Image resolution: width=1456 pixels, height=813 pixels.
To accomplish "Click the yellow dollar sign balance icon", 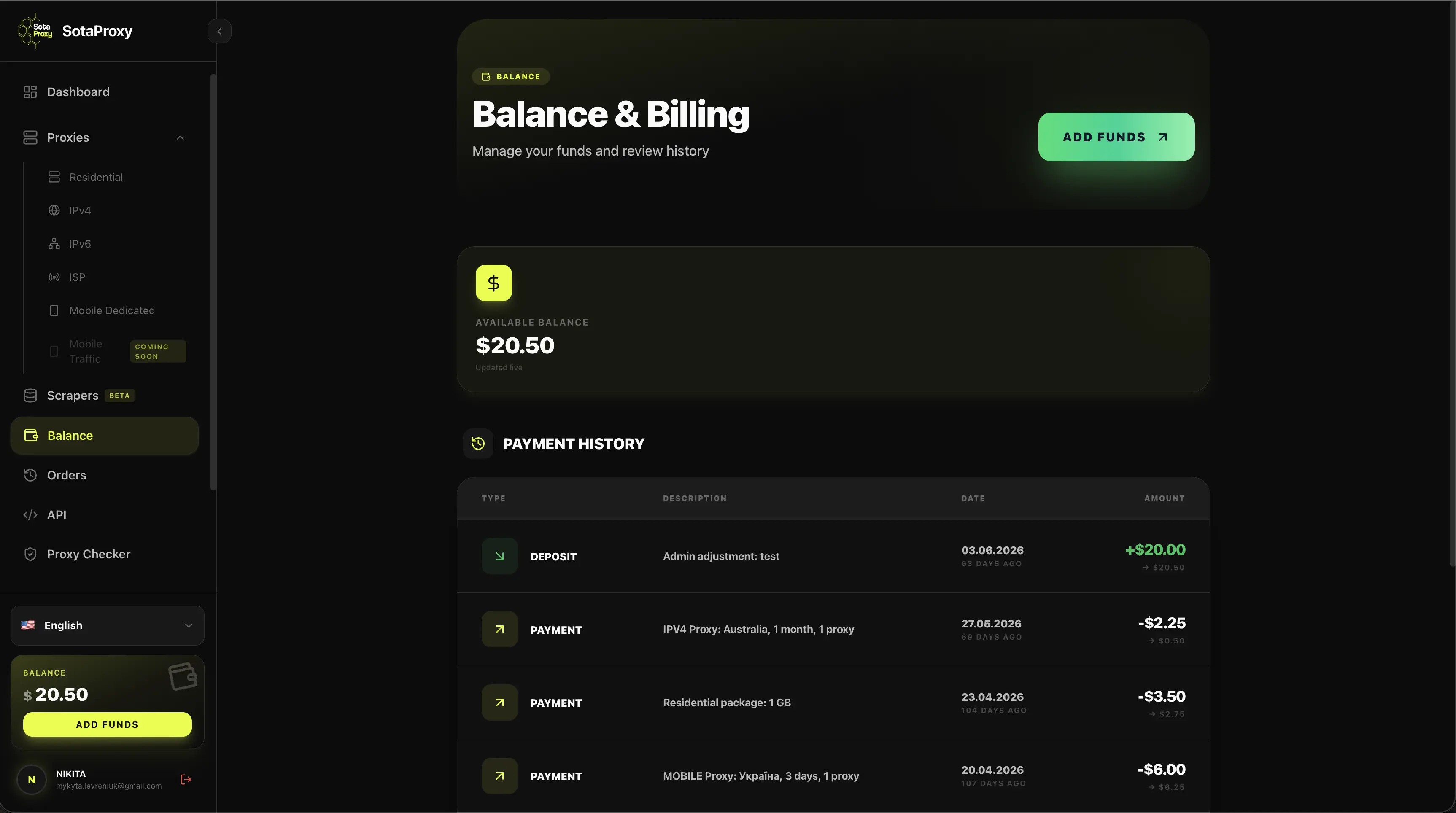I will click(x=493, y=283).
